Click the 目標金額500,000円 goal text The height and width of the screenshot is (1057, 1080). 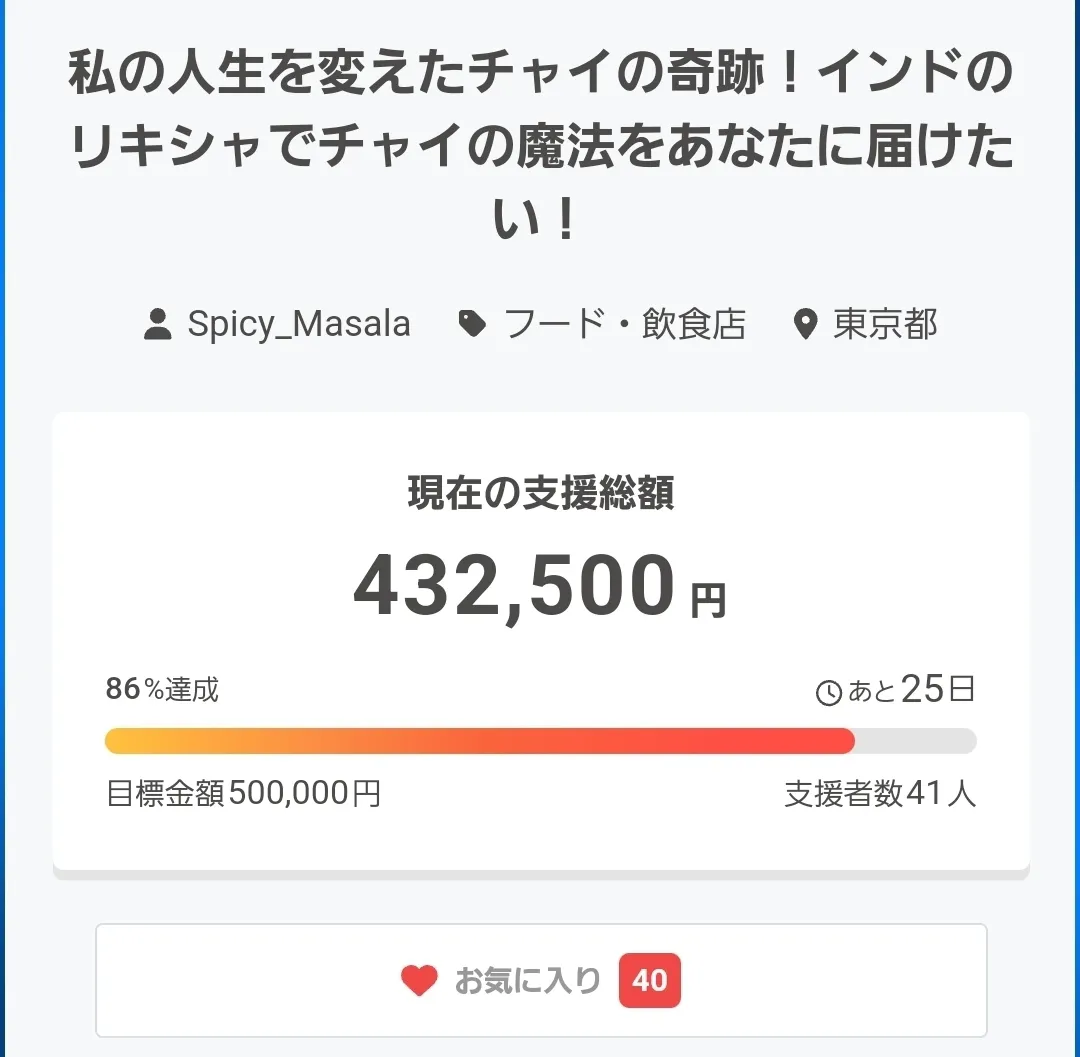click(243, 794)
